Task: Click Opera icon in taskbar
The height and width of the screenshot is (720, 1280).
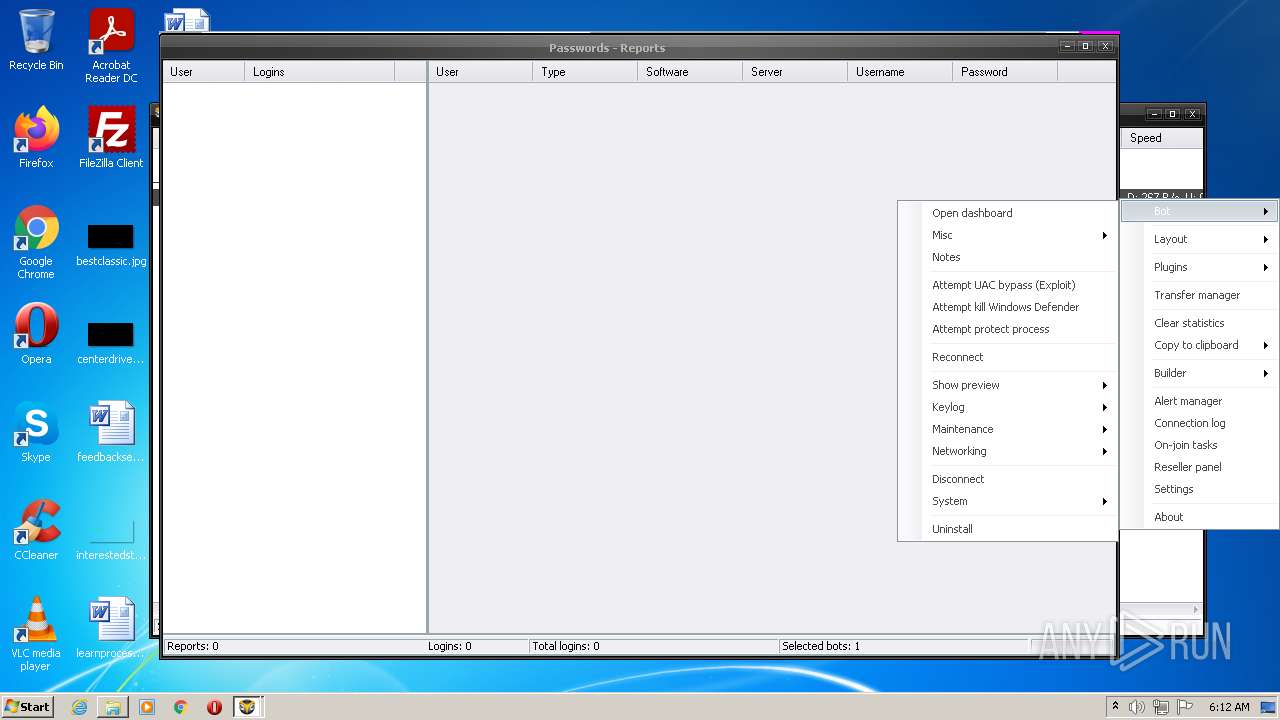Action: (x=214, y=707)
